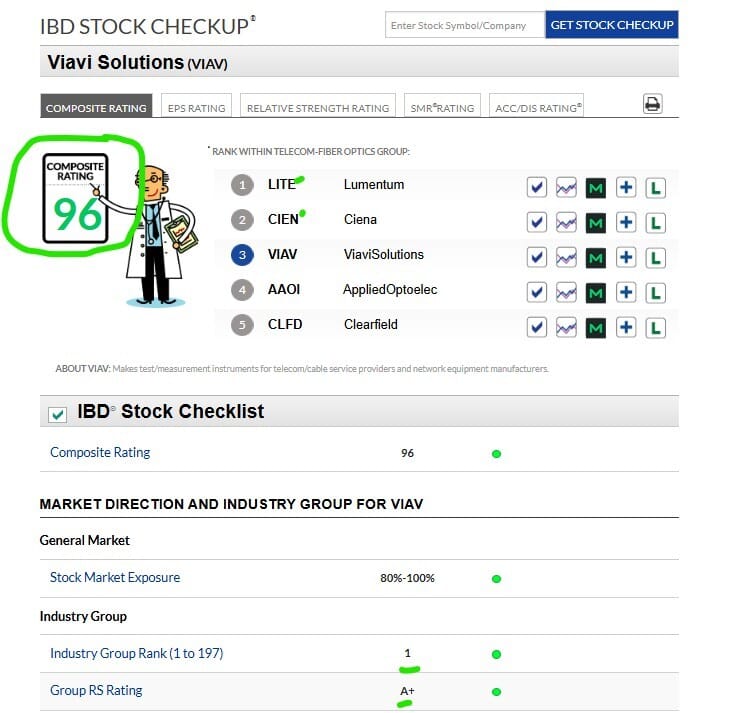Click the green dot beside Group RS Rating
The height and width of the screenshot is (713, 734).
(x=496, y=691)
